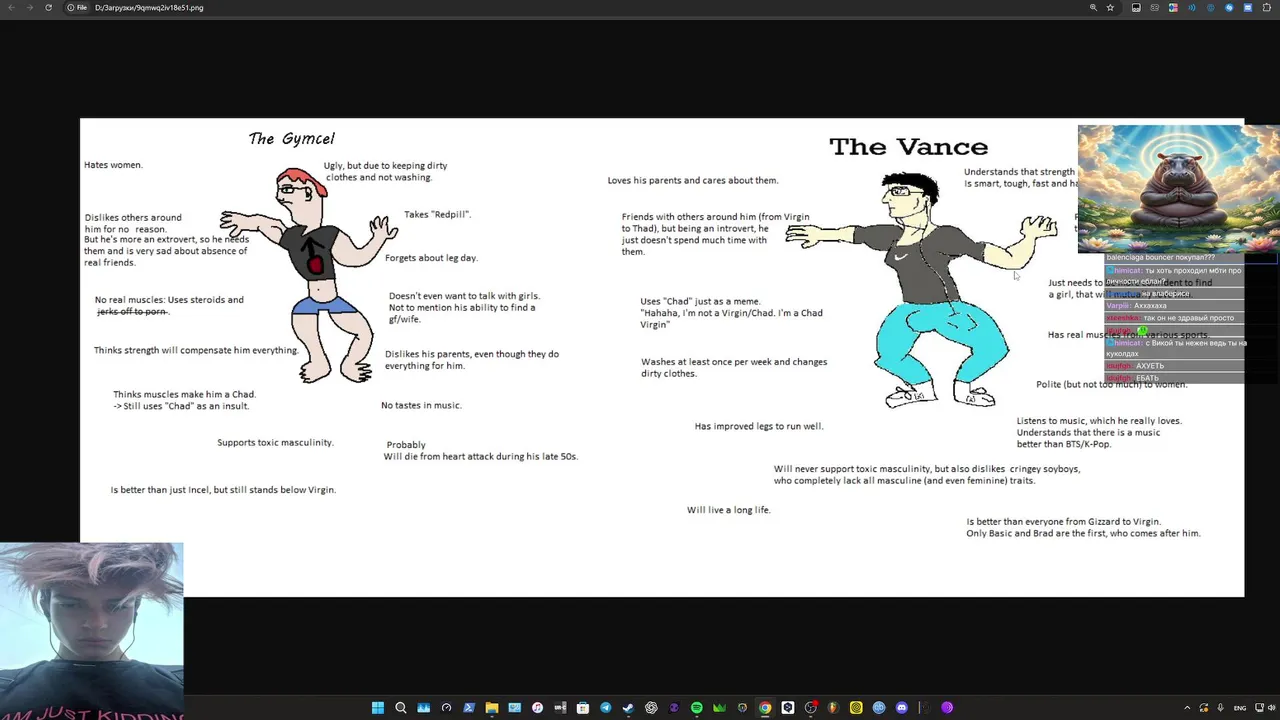This screenshot has width=1280, height=720.
Task: Open Telegram from the taskbar
Action: tap(606, 708)
